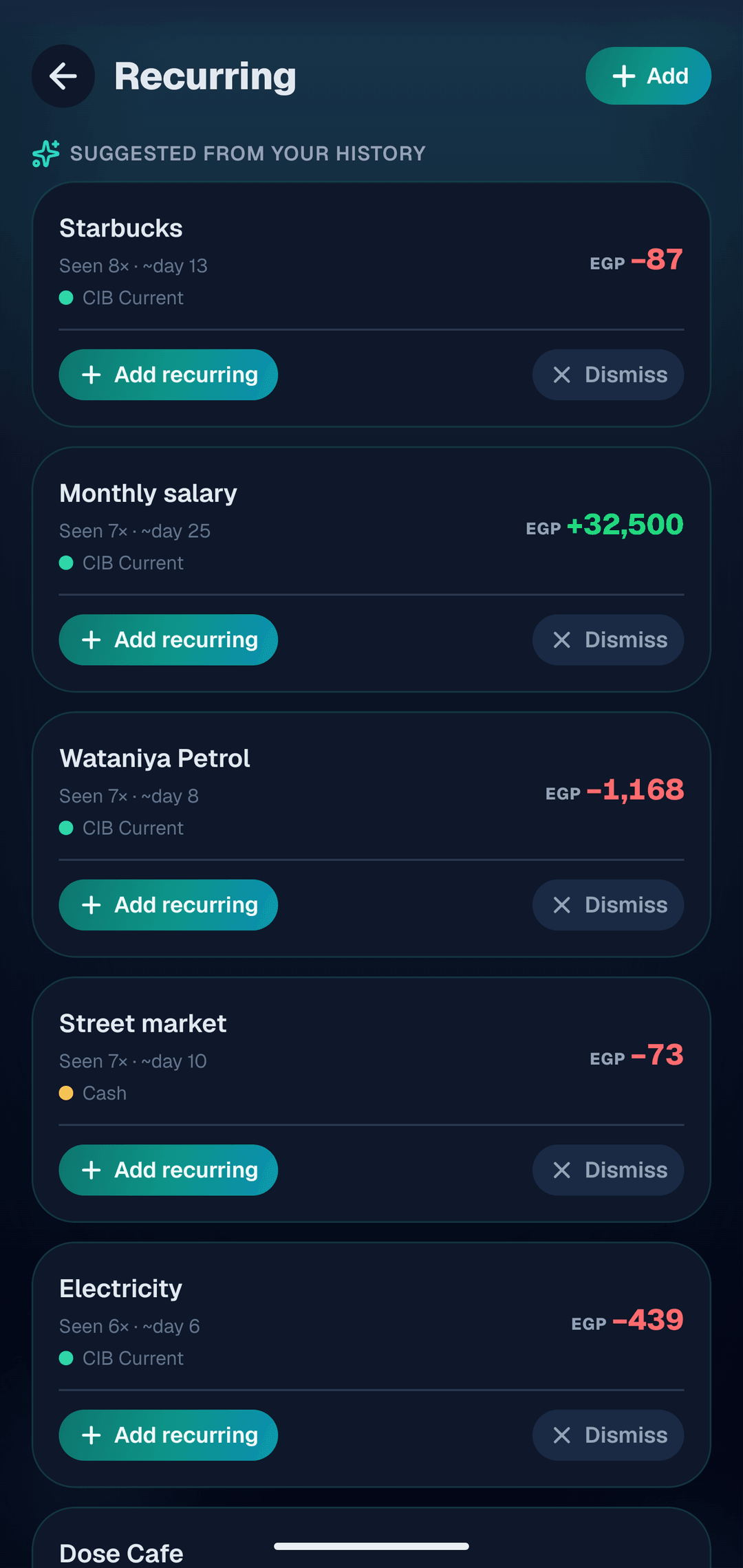743x1568 pixels.
Task: Tap the EGP −1,168 petrol amount
Action: (x=614, y=790)
